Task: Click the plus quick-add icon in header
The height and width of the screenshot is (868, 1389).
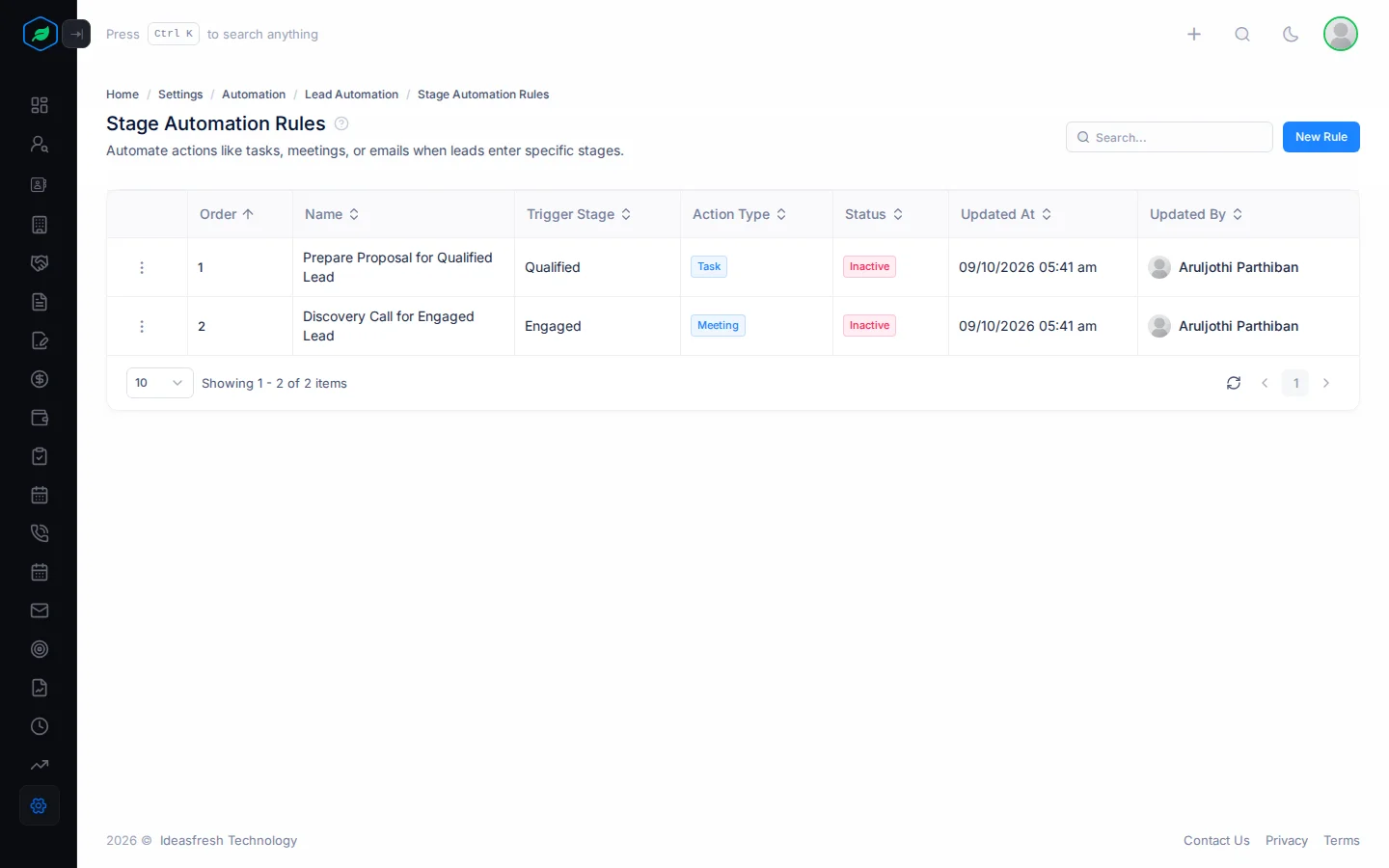Action: pyautogui.click(x=1194, y=35)
